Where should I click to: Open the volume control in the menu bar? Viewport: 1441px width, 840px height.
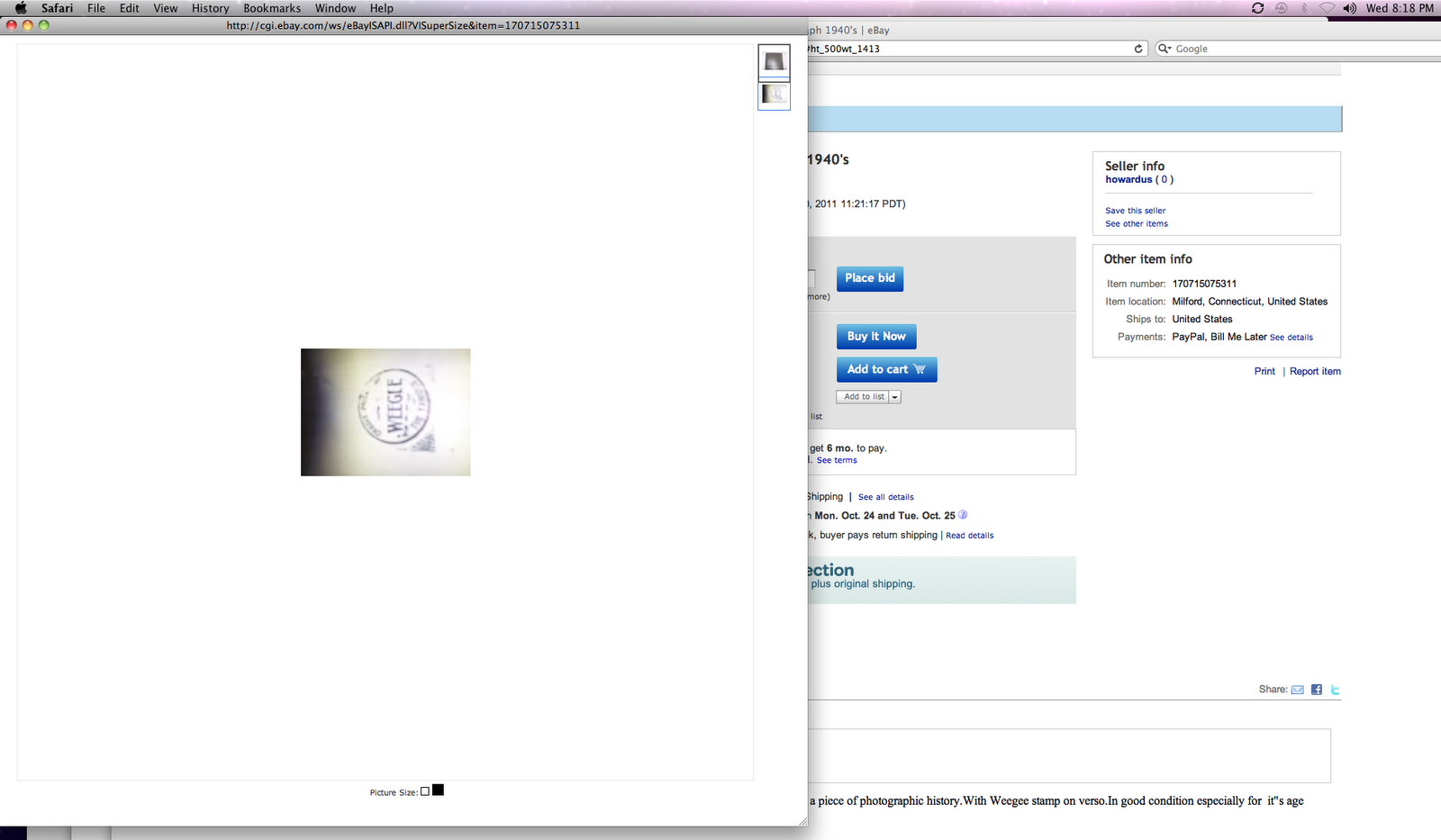coord(1349,8)
